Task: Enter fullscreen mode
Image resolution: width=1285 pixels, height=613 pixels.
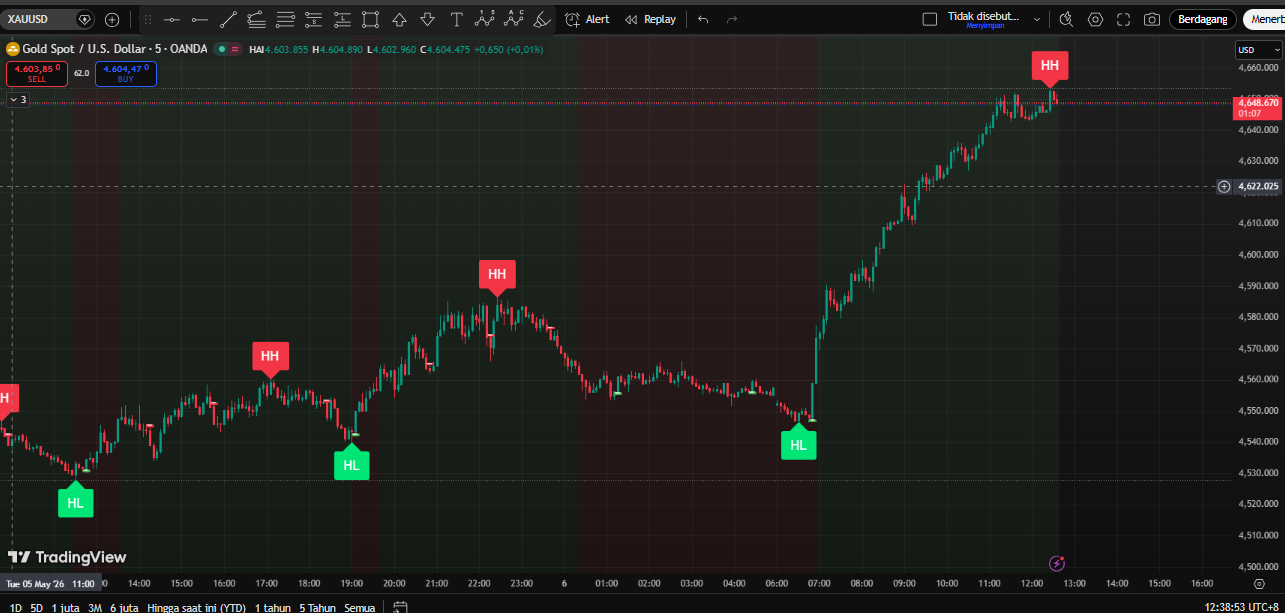Action: coord(1123,19)
